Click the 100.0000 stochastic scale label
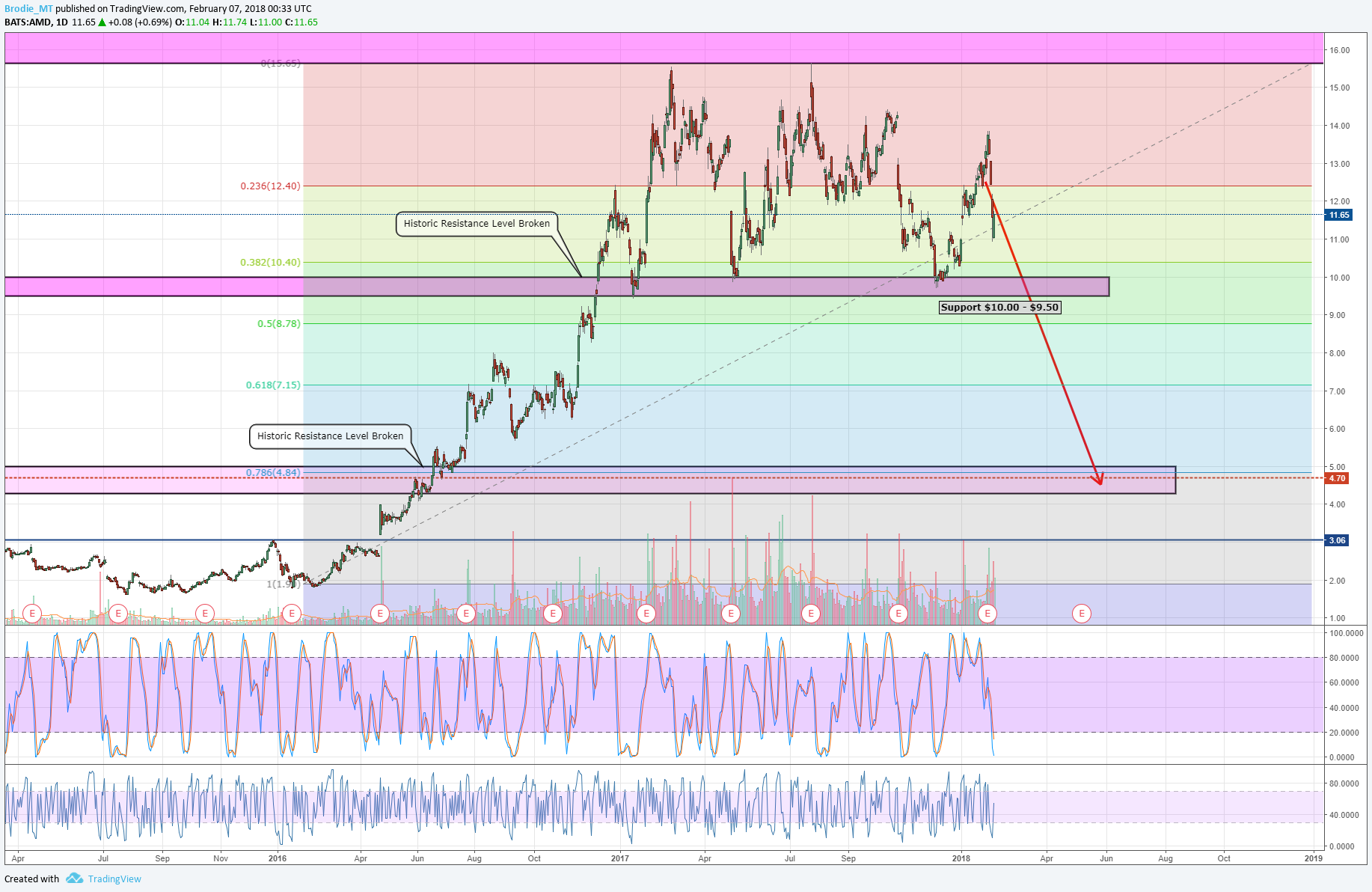This screenshot has width=1372, height=892. tap(1346, 633)
